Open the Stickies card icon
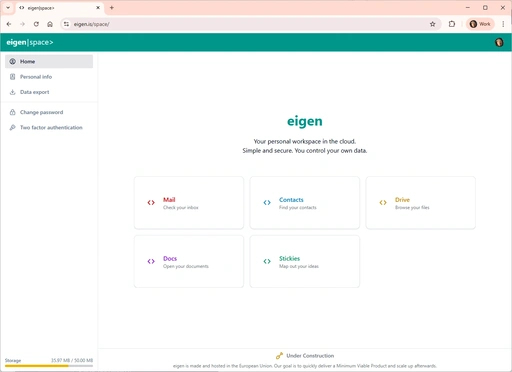This screenshot has height=372, width=512. [x=267, y=261]
